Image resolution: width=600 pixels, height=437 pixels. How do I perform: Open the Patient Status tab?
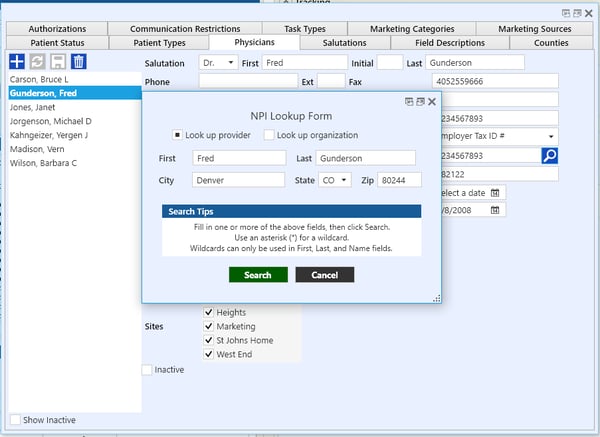point(57,42)
